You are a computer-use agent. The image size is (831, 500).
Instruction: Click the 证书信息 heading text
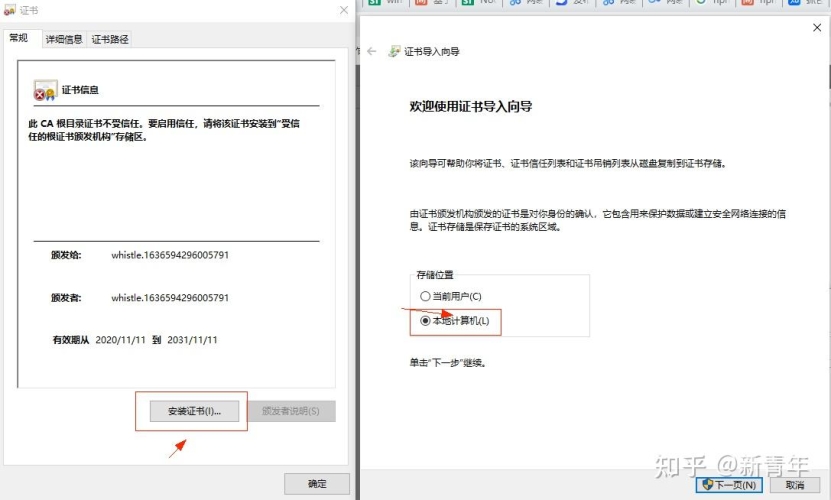click(80, 90)
